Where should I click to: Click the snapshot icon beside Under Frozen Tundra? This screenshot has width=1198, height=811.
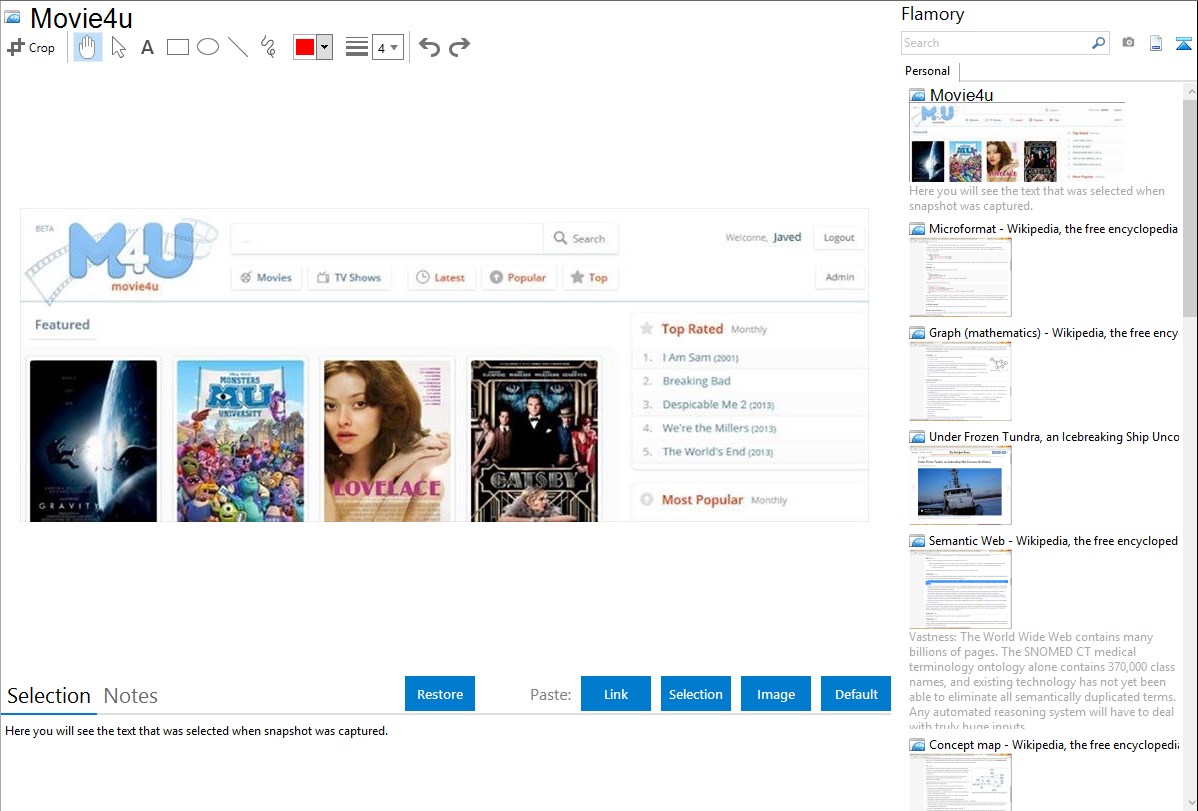(918, 437)
